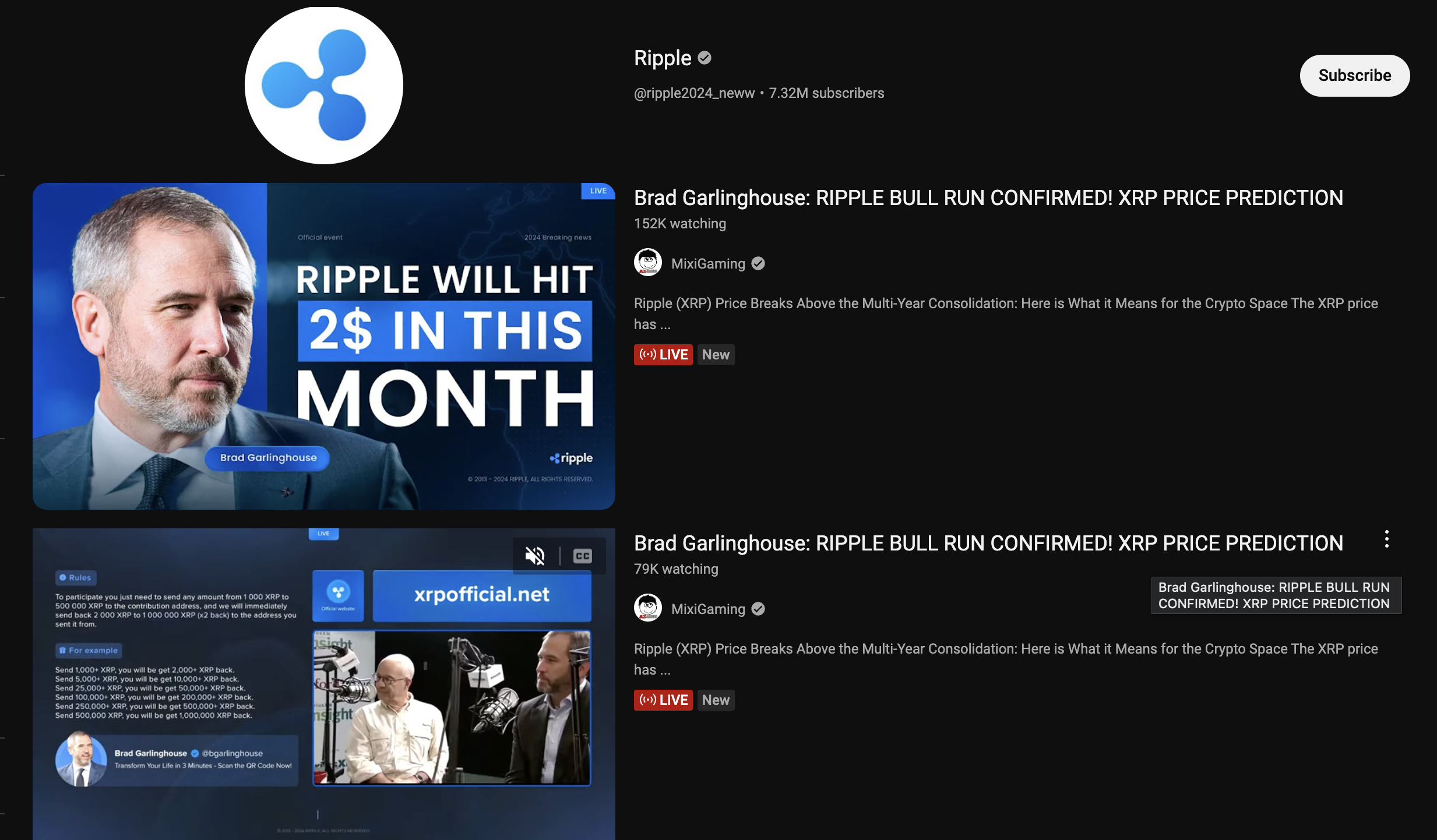
Task: Click MixiGaming avatar on second video
Action: click(x=647, y=609)
